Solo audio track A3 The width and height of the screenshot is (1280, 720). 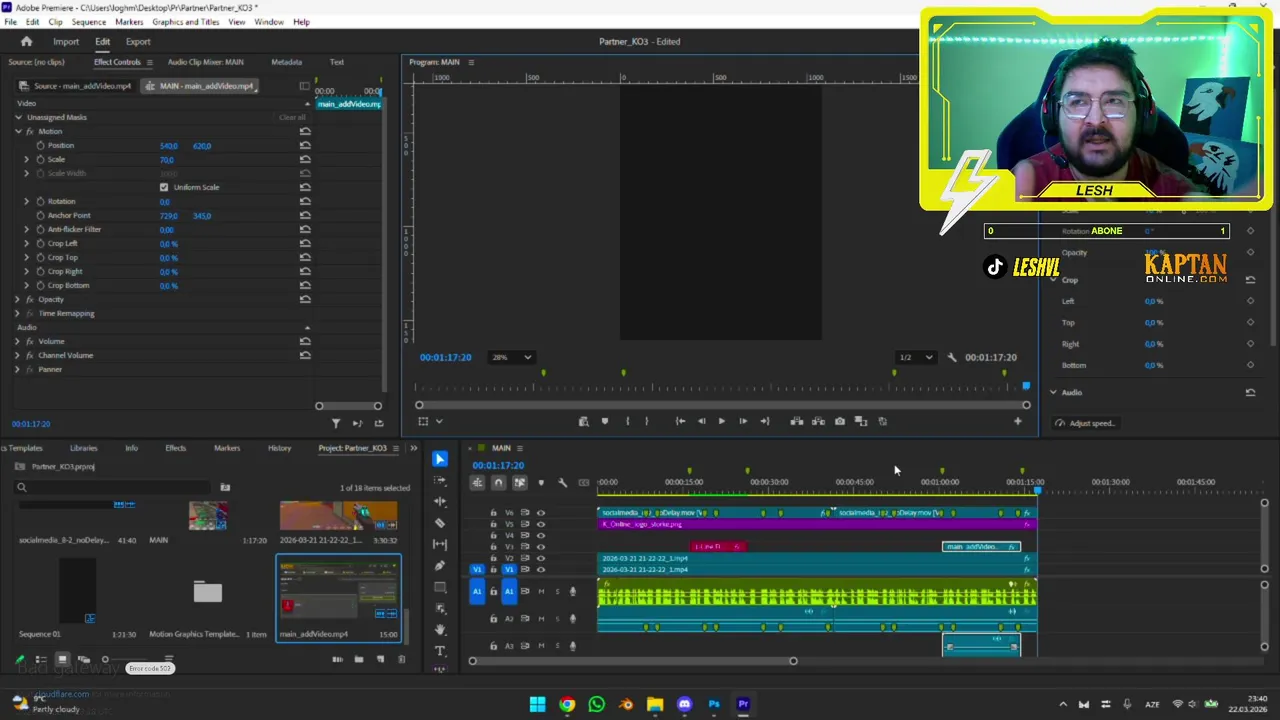pyautogui.click(x=557, y=646)
